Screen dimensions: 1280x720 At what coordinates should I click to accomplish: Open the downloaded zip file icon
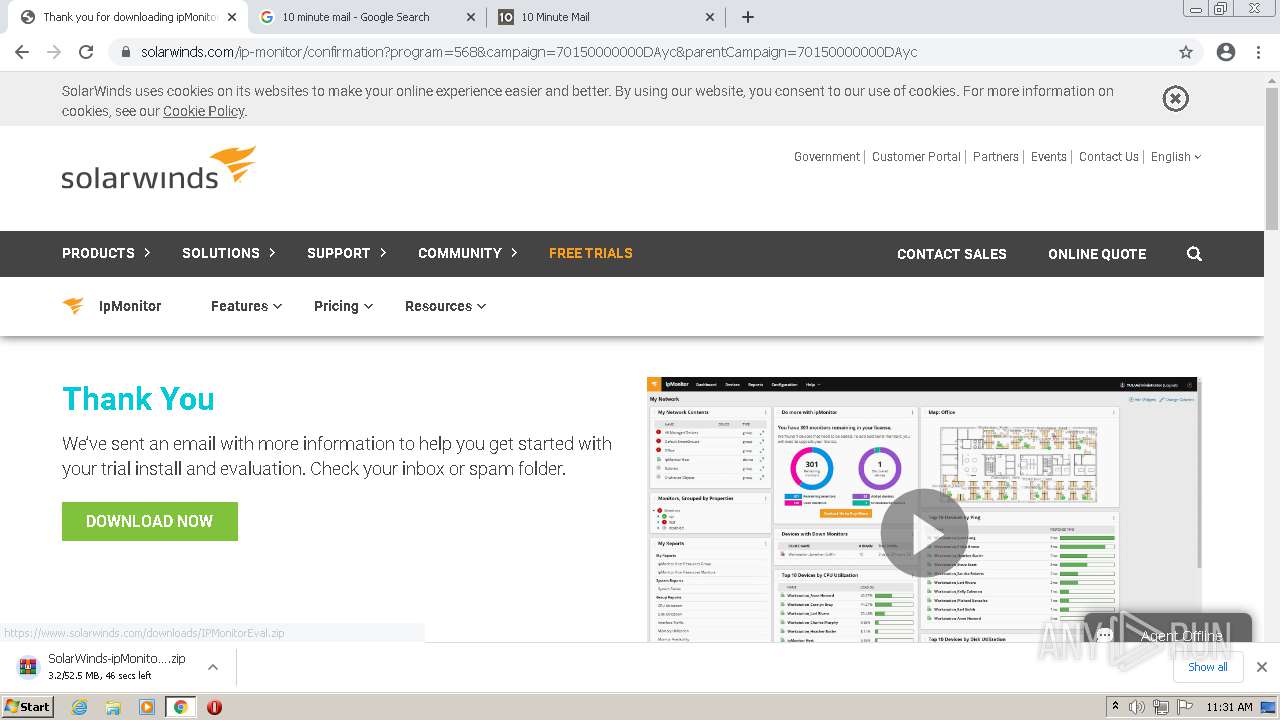pos(28,667)
